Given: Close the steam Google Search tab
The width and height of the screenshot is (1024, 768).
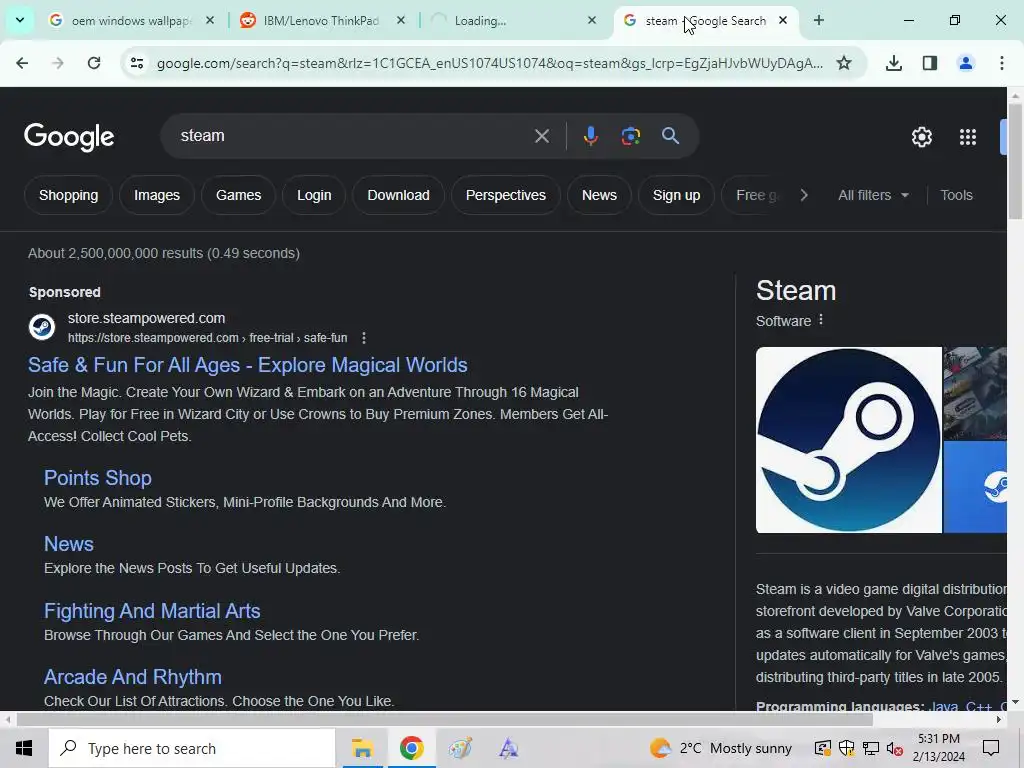Looking at the screenshot, I should pyautogui.click(x=783, y=20).
